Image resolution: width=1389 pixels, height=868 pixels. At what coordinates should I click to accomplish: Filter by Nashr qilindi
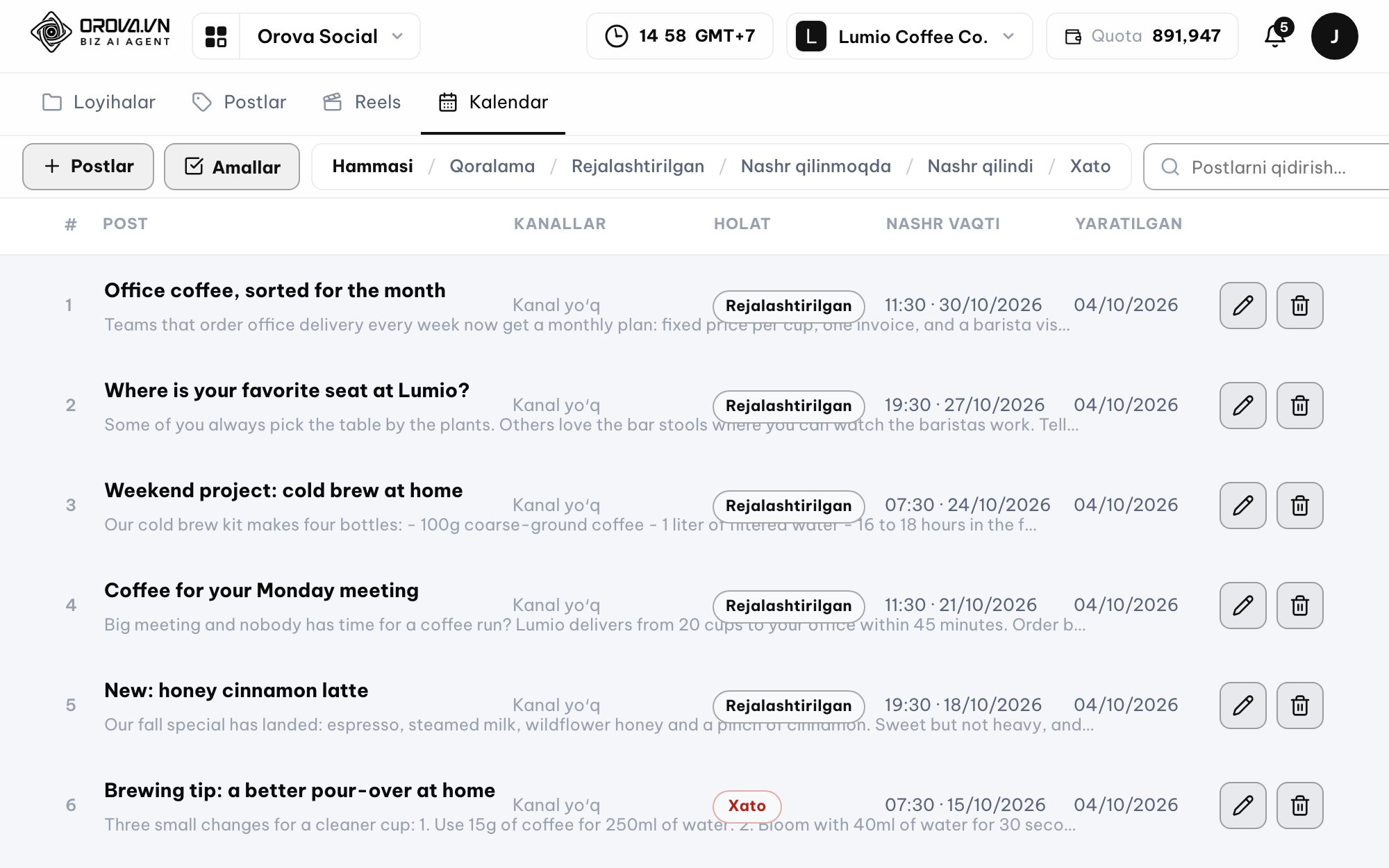point(980,167)
